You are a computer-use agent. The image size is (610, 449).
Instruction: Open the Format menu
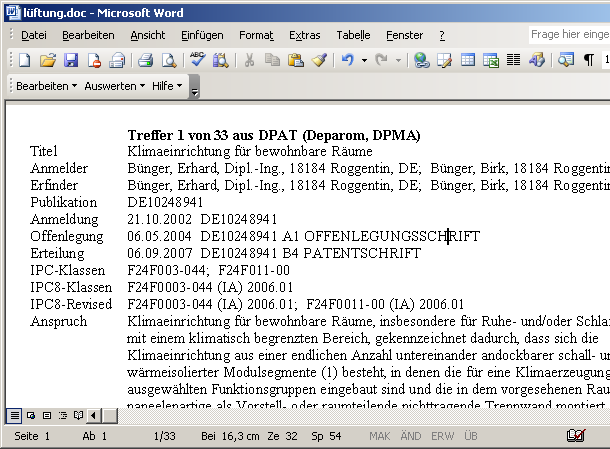pos(256,35)
